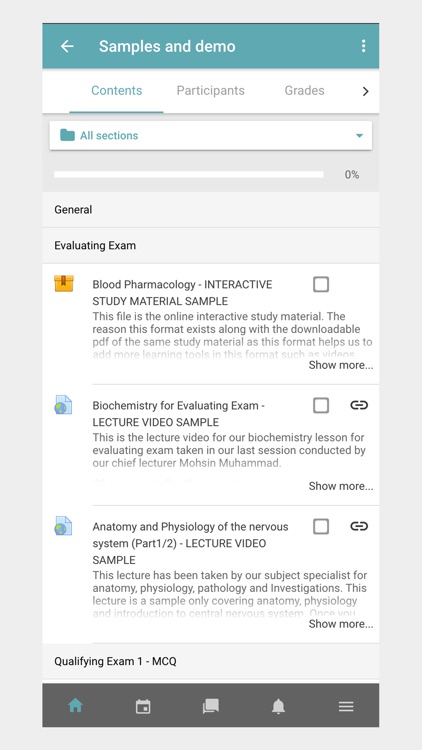Check the Biochemistry for Evaluating Exam box
The image size is (422, 750).
click(321, 406)
